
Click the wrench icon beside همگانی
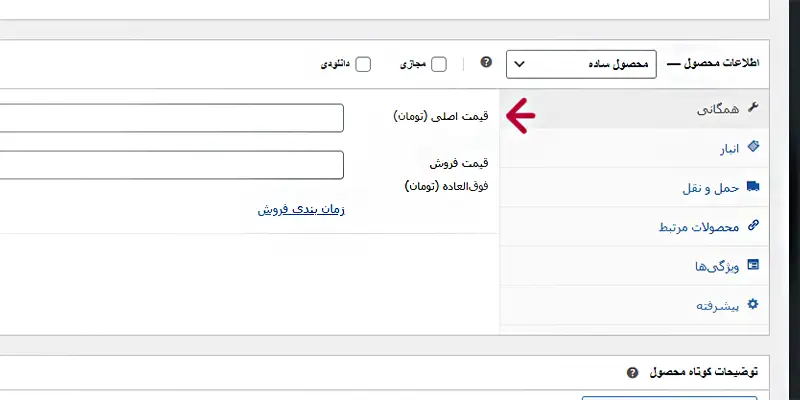point(753,107)
